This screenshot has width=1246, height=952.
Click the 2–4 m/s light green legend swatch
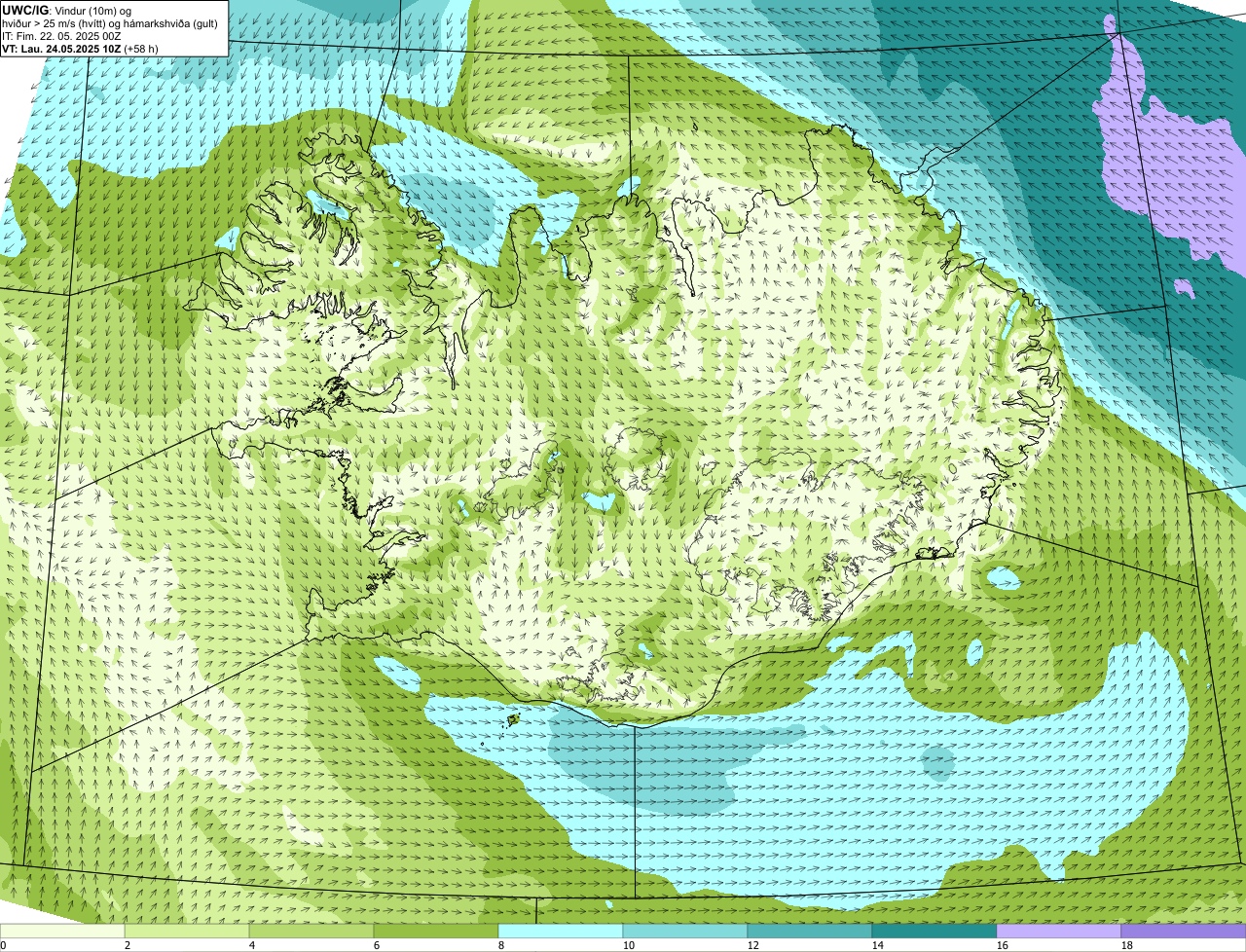(187, 931)
